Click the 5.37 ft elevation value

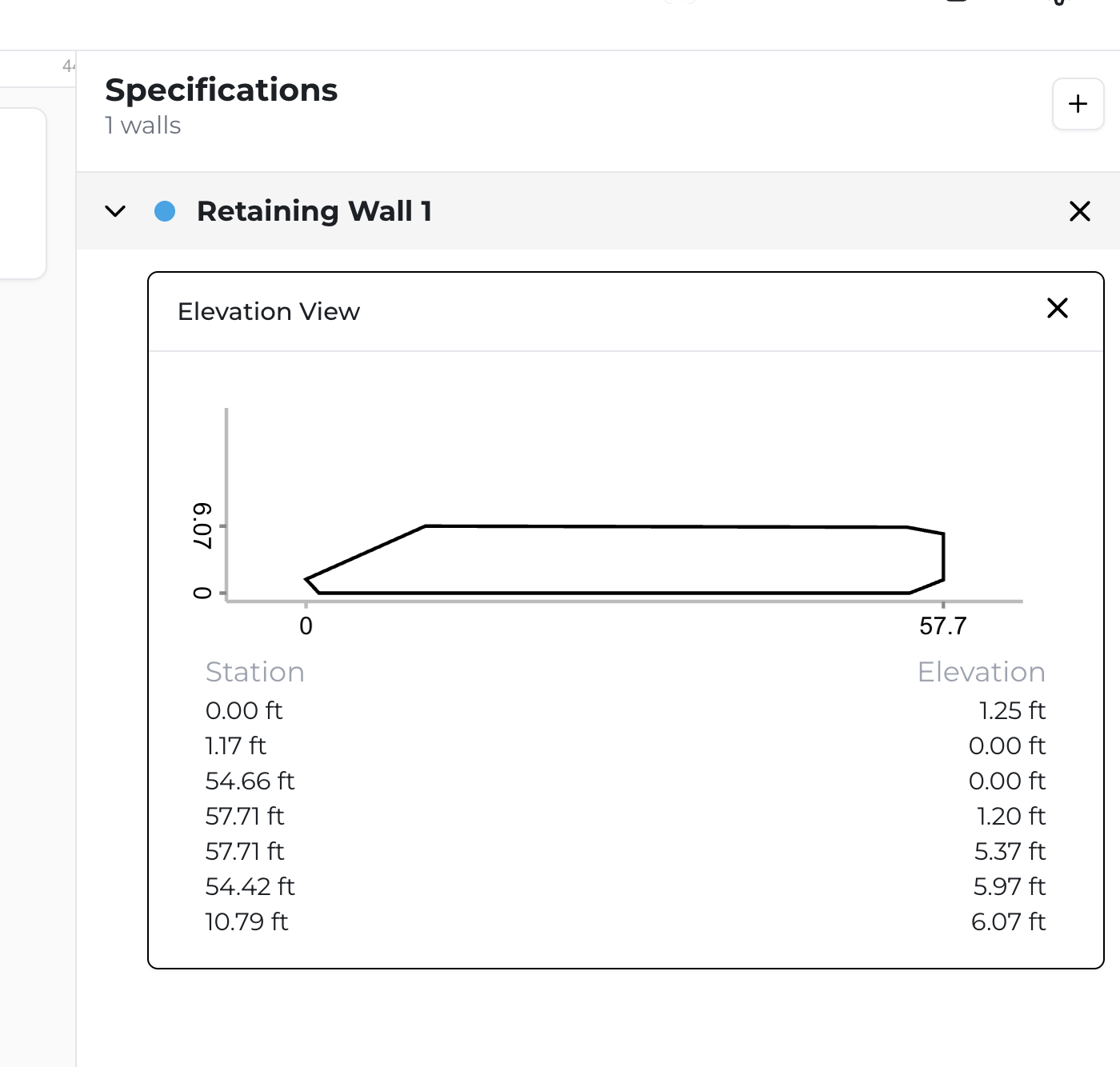point(1010,851)
